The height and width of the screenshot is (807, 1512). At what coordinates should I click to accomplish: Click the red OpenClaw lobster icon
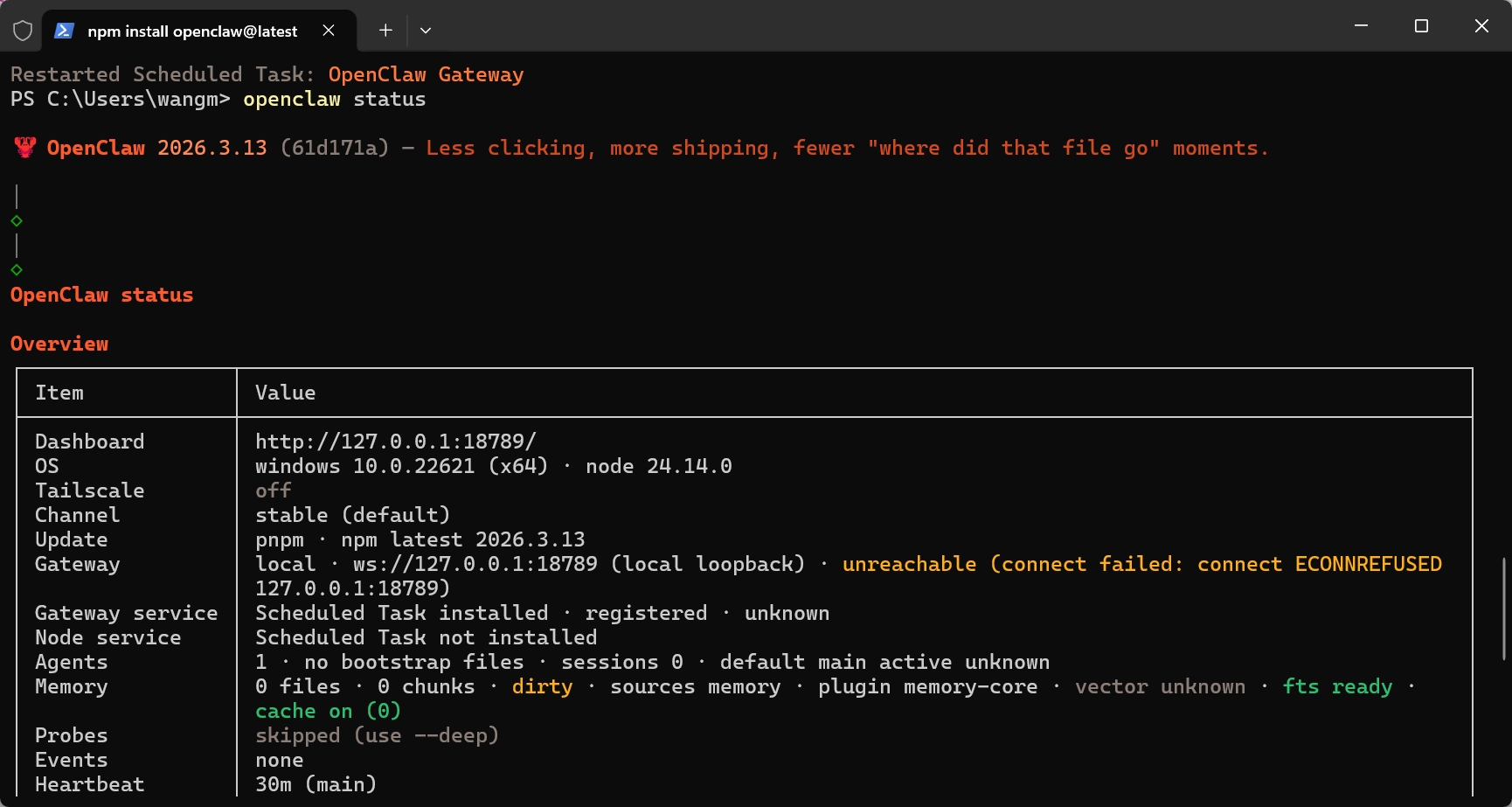(24, 148)
